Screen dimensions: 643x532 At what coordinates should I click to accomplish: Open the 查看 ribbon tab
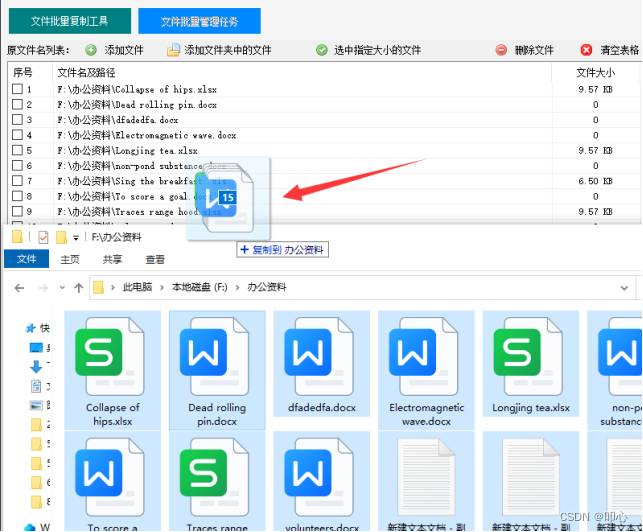[155, 259]
